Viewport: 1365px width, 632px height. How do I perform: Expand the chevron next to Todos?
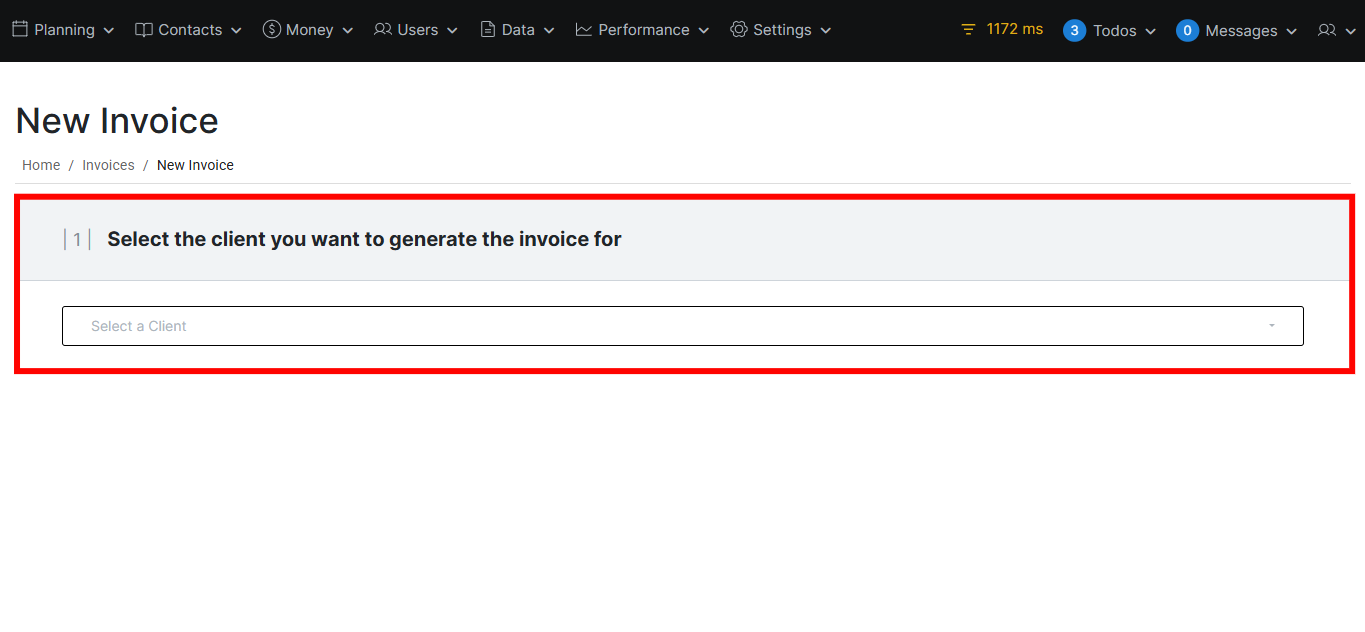tap(1150, 32)
